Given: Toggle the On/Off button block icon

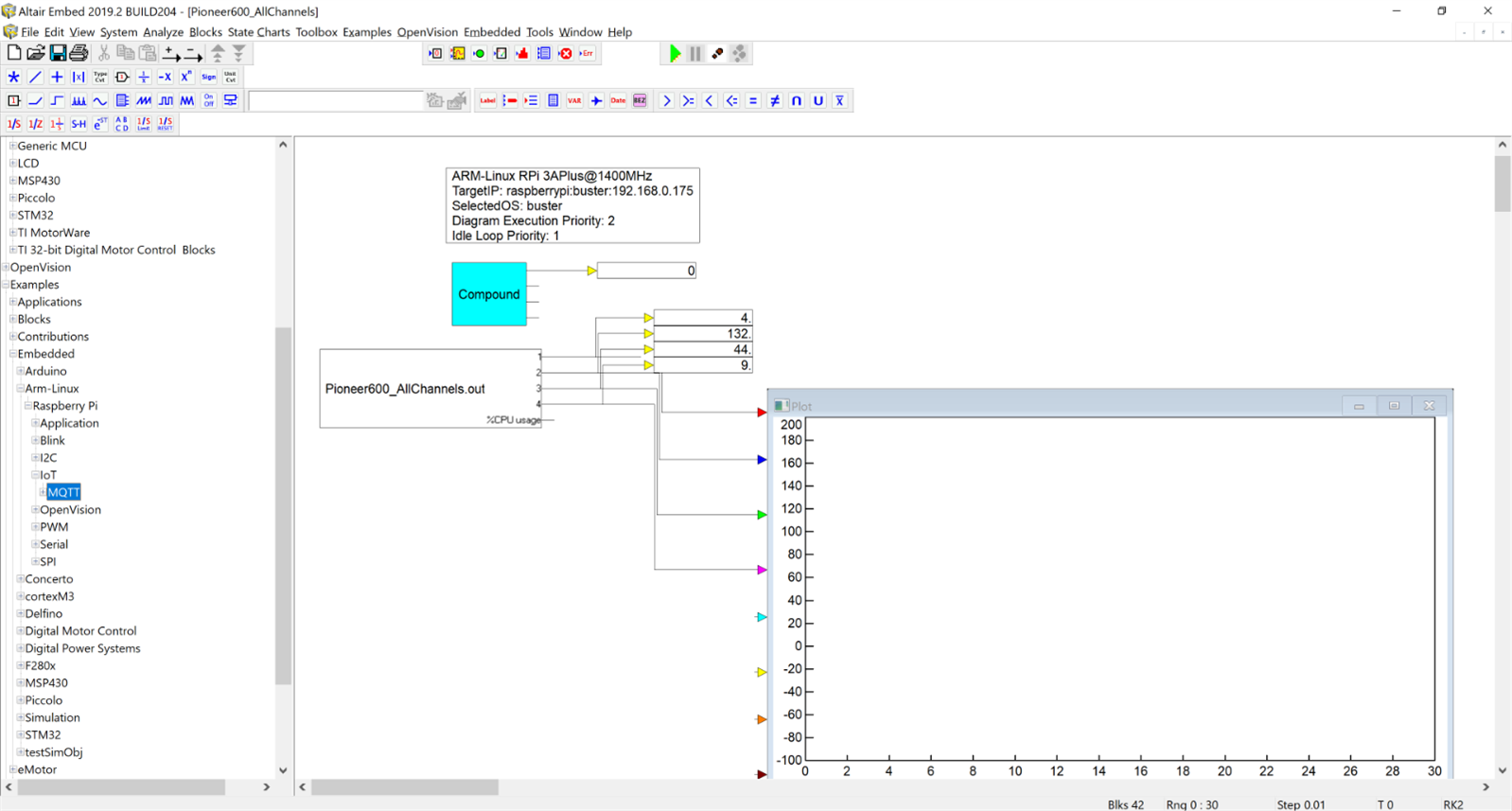Looking at the screenshot, I should point(208,100).
